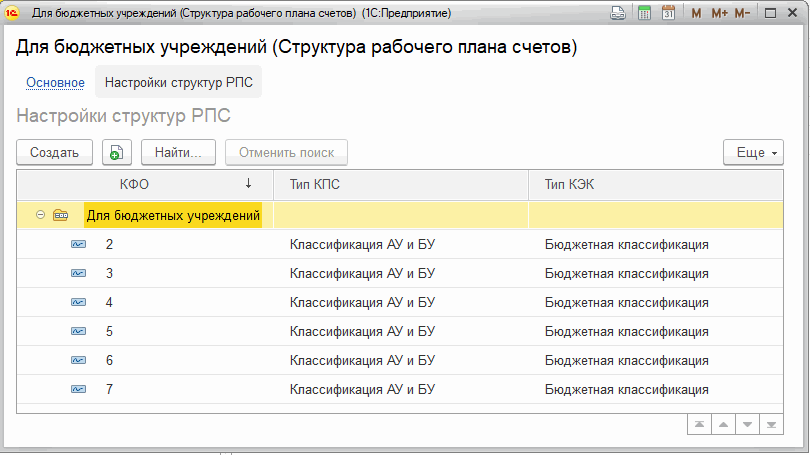Open the calculator from title bar
Image resolution: width=810 pixels, height=455 pixels.
coord(645,14)
